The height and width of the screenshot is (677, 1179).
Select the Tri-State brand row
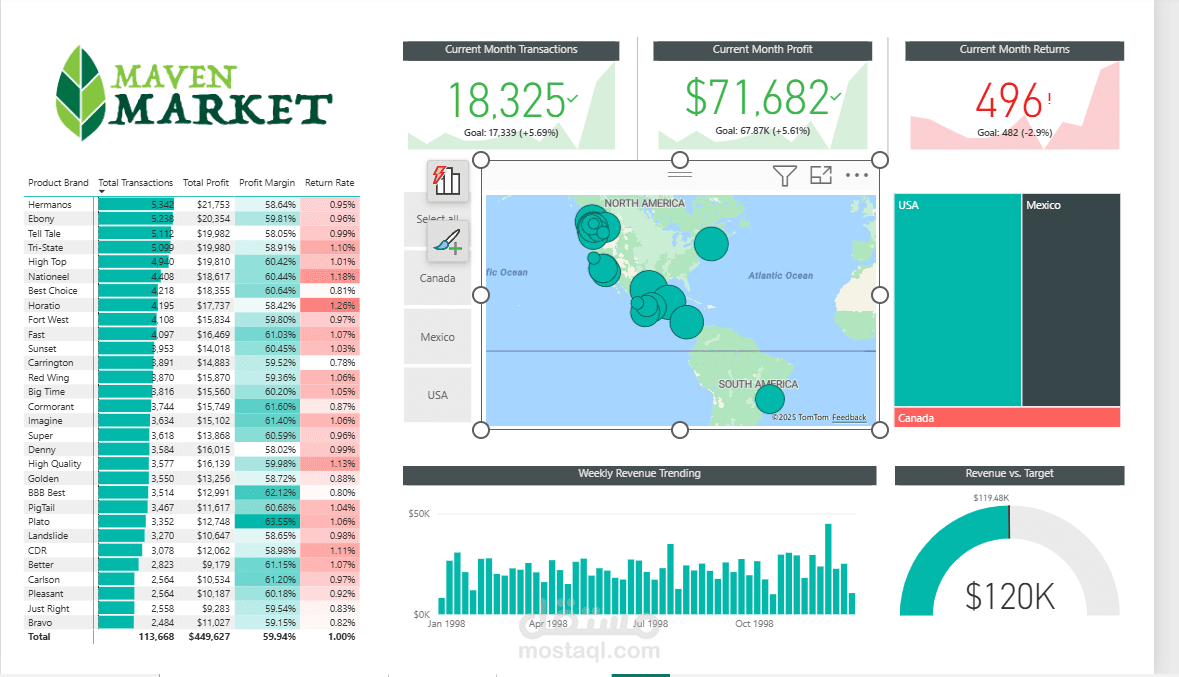point(192,247)
